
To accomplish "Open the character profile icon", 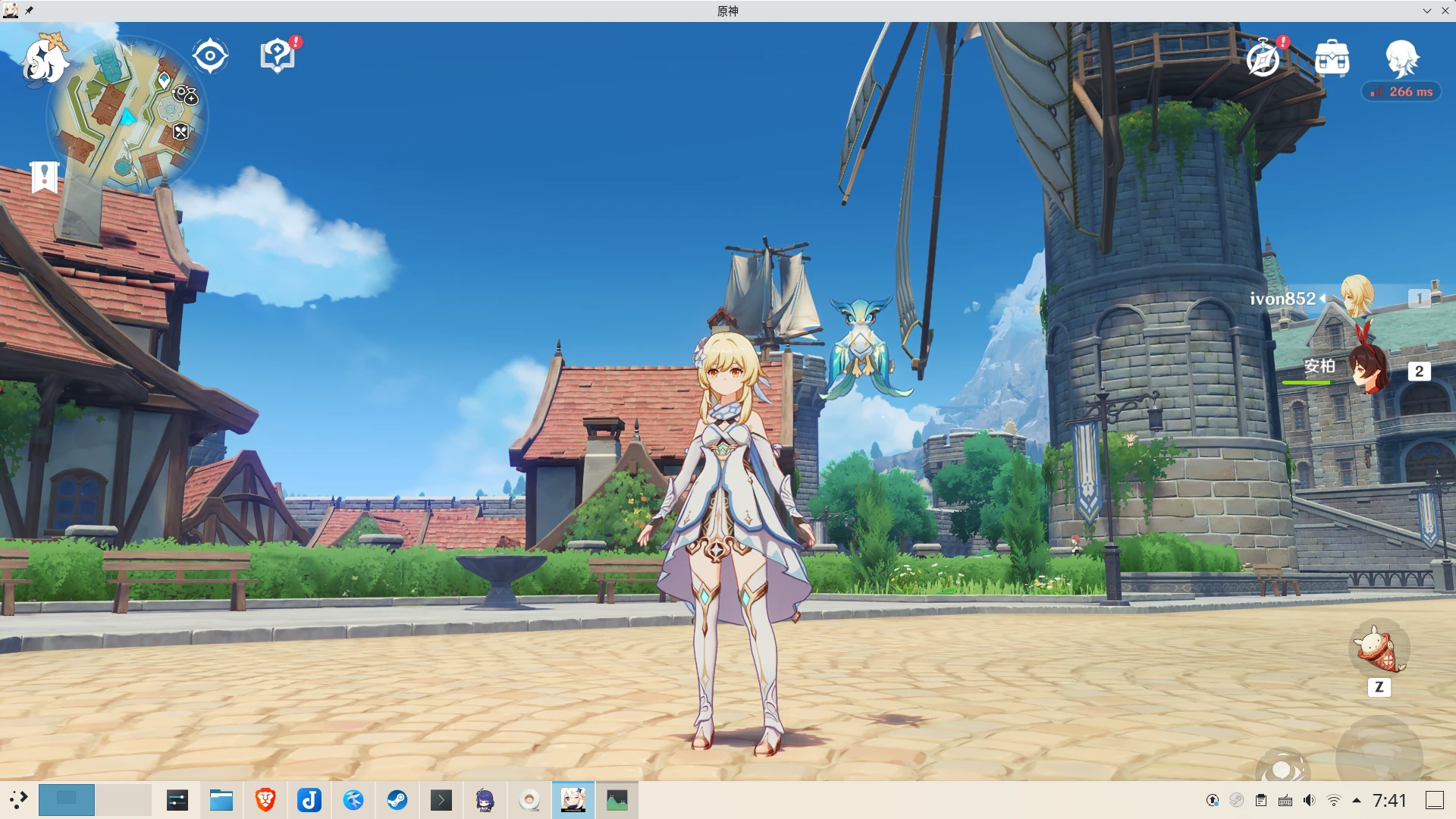I will pyautogui.click(x=1401, y=58).
